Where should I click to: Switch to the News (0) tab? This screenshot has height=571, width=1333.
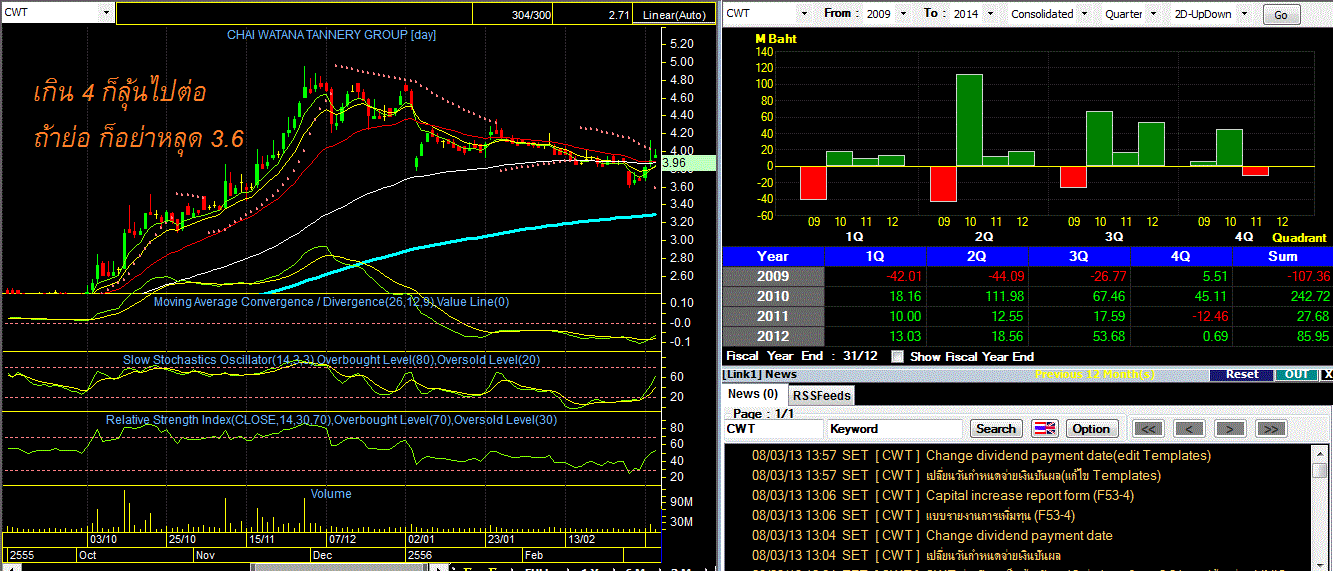coord(752,394)
